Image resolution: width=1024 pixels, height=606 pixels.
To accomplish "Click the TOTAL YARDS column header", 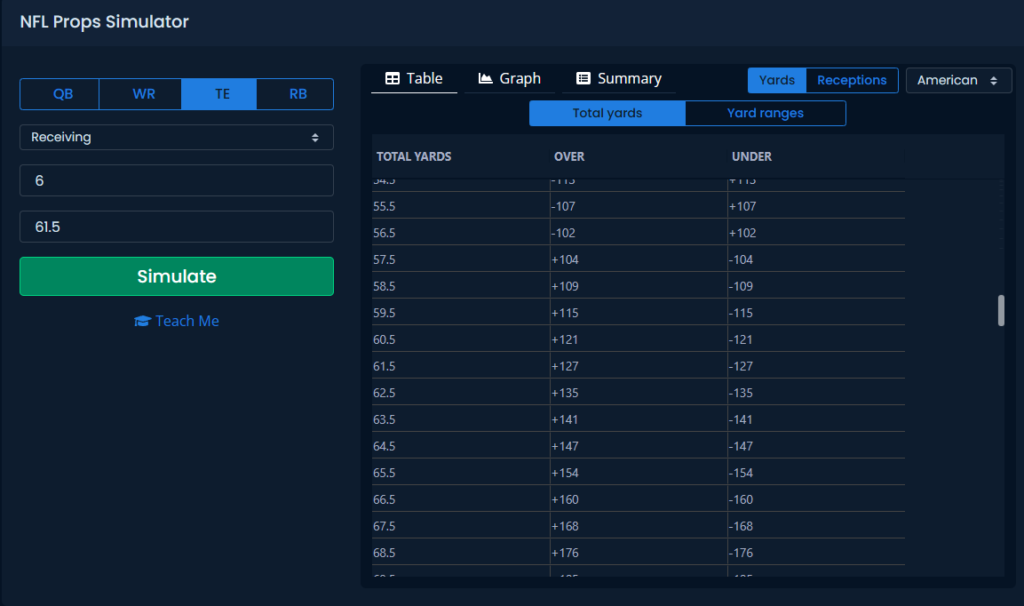I will pyautogui.click(x=414, y=157).
